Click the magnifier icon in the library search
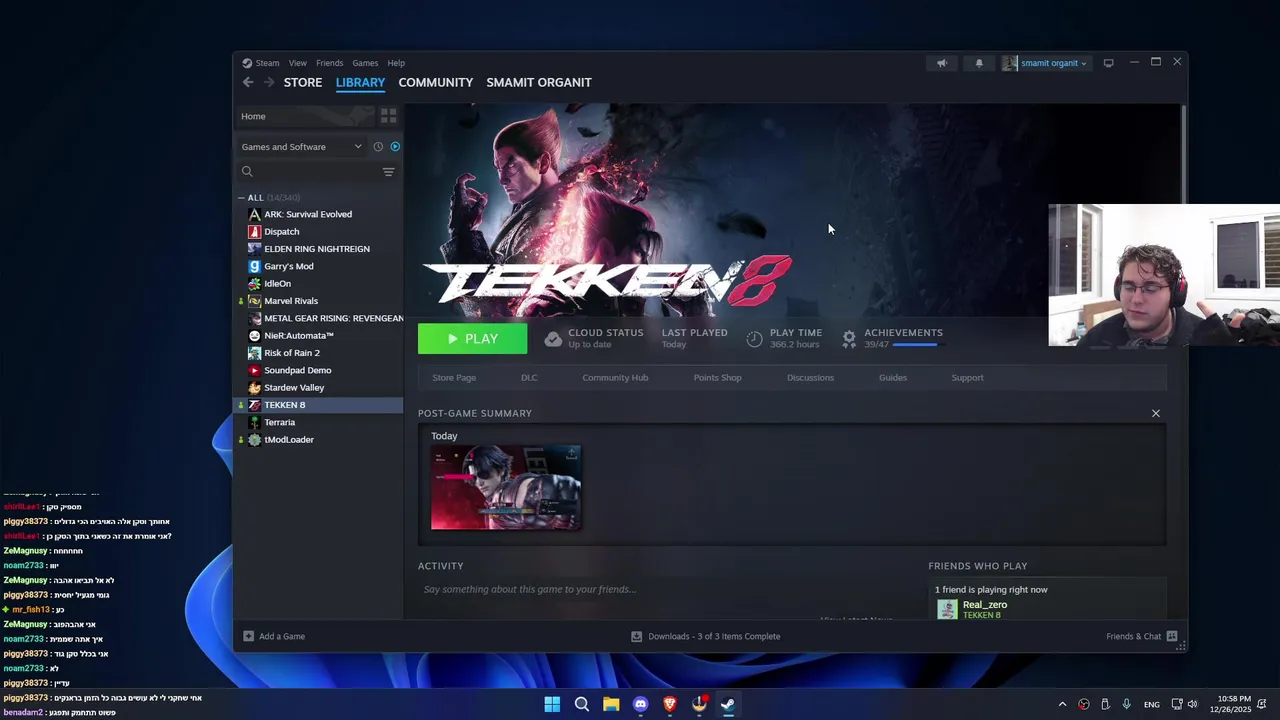This screenshot has width=1280, height=720. point(247,172)
